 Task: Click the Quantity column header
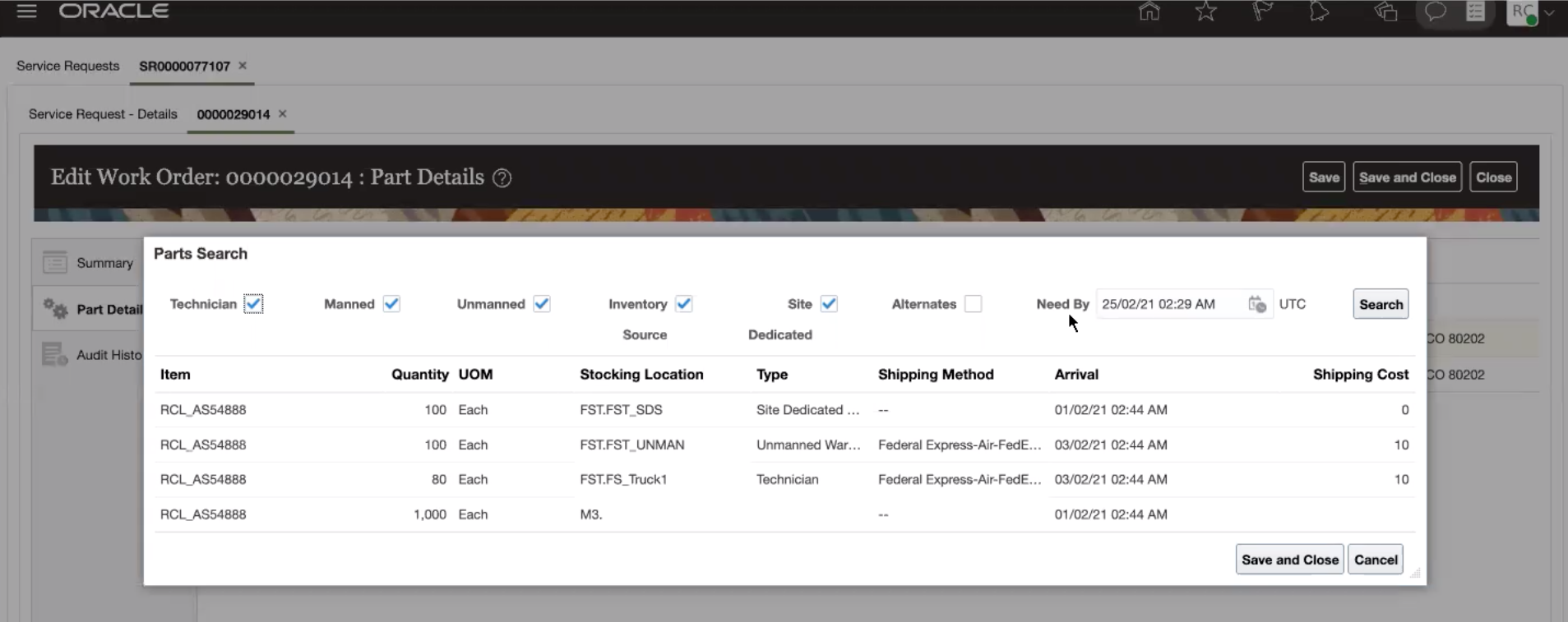(x=419, y=375)
